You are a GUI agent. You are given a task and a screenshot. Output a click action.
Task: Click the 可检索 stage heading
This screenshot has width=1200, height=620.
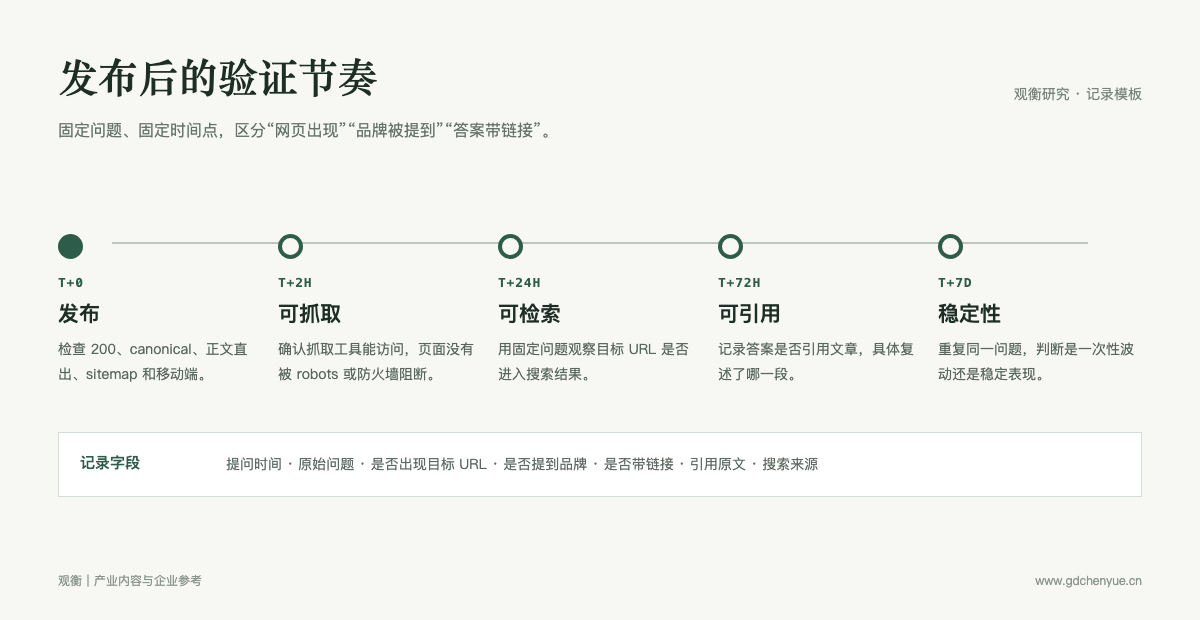point(529,314)
